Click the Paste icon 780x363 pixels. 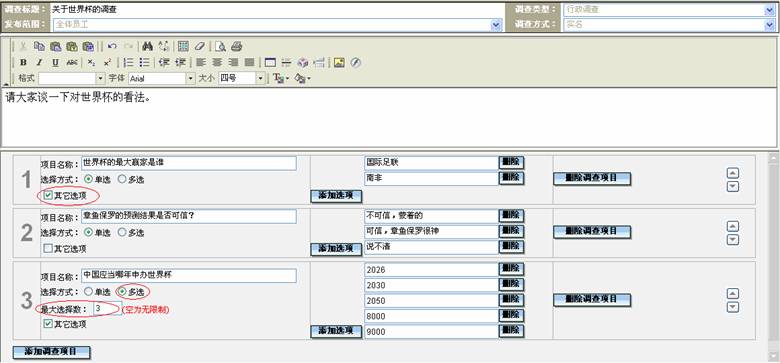56,46
